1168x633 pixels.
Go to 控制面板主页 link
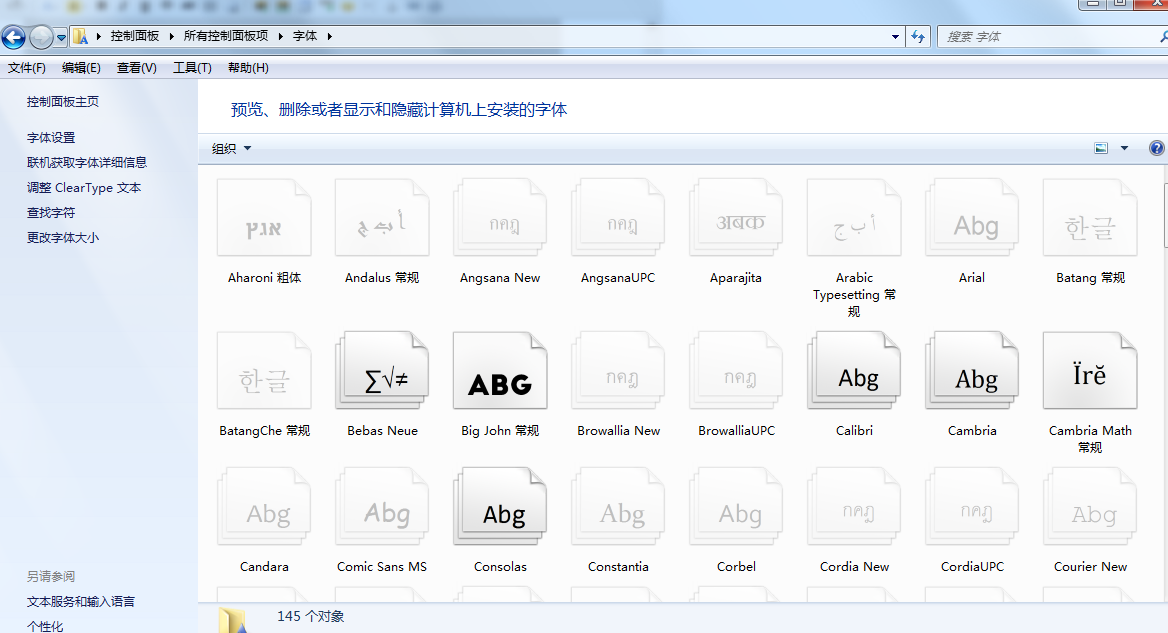pos(63,101)
